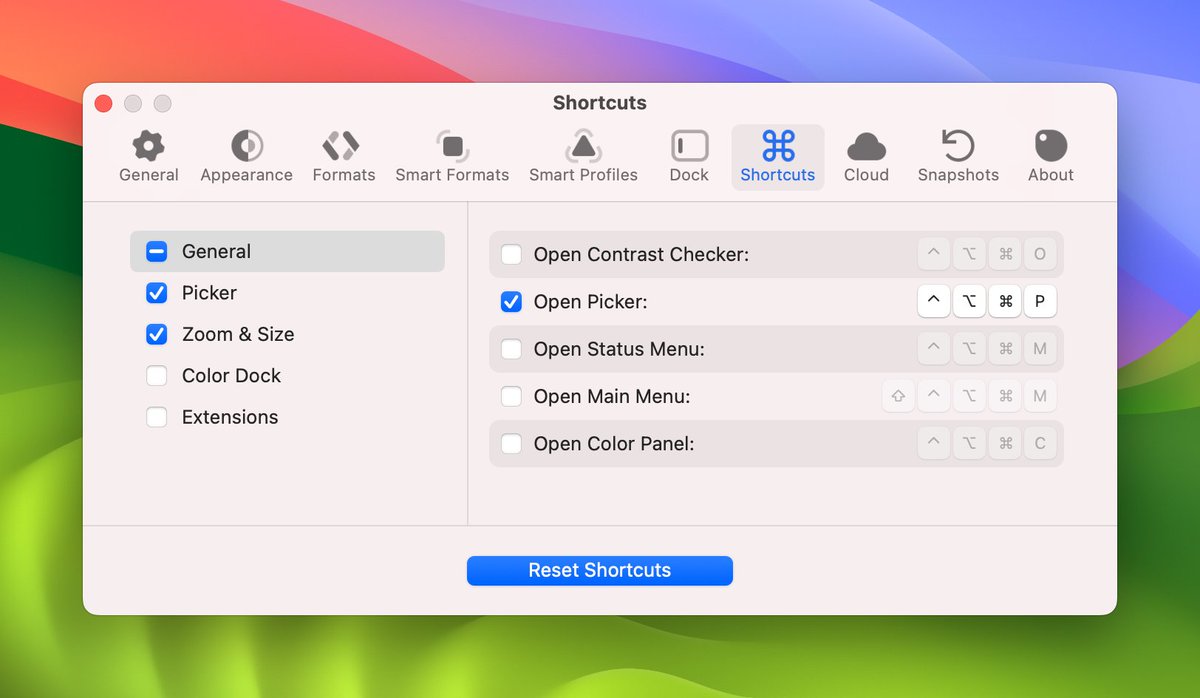Enable the Open Contrast Checker shortcut
The height and width of the screenshot is (698, 1200).
pos(511,254)
